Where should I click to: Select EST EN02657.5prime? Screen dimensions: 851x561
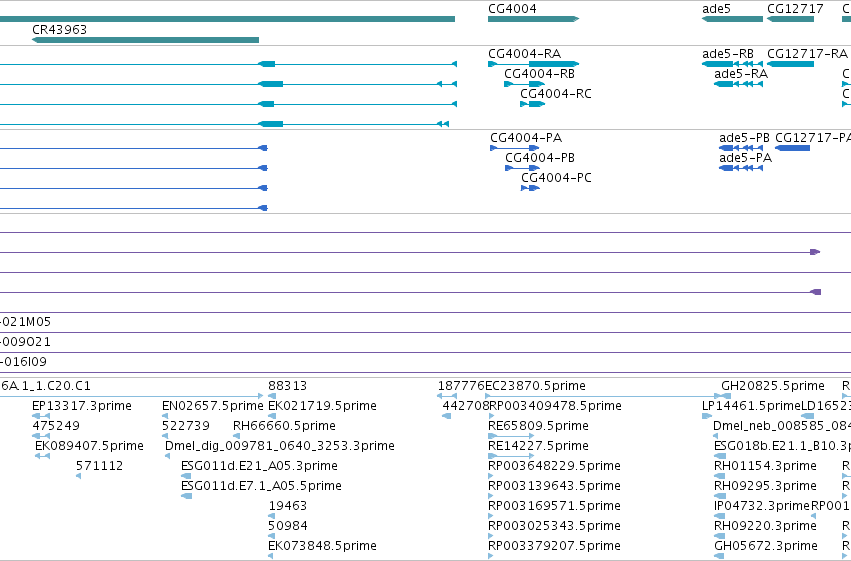point(213,406)
